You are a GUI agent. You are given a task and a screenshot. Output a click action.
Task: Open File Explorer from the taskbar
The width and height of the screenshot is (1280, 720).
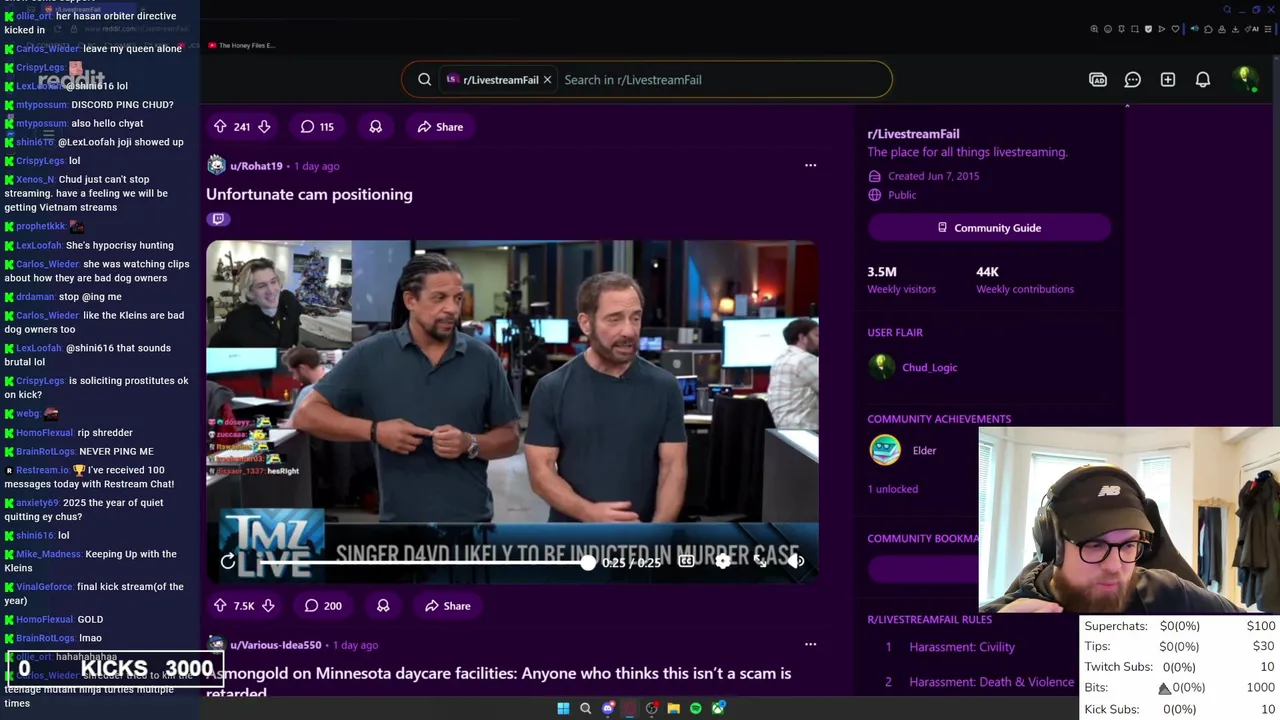[674, 709]
